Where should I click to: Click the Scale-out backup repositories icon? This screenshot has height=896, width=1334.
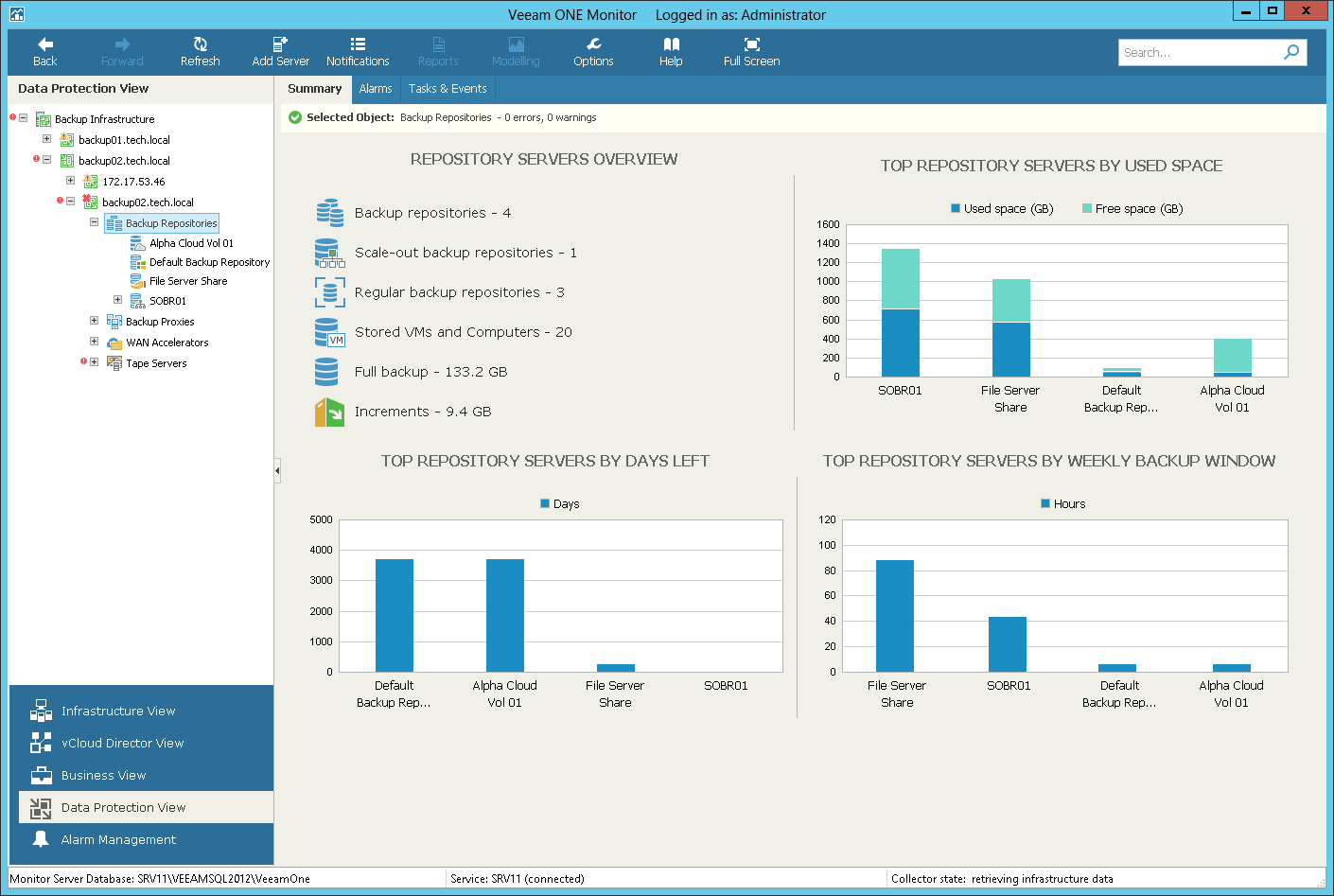coord(329,253)
